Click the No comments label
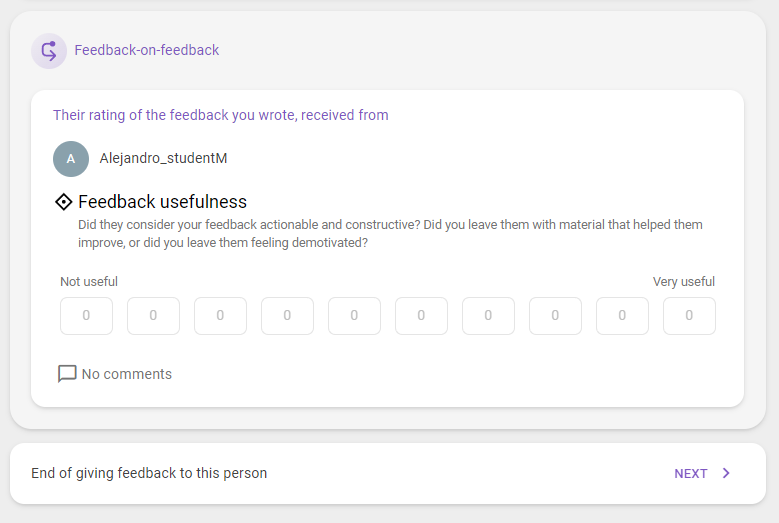Screen dimensions: 779x523 [x=127, y=374]
